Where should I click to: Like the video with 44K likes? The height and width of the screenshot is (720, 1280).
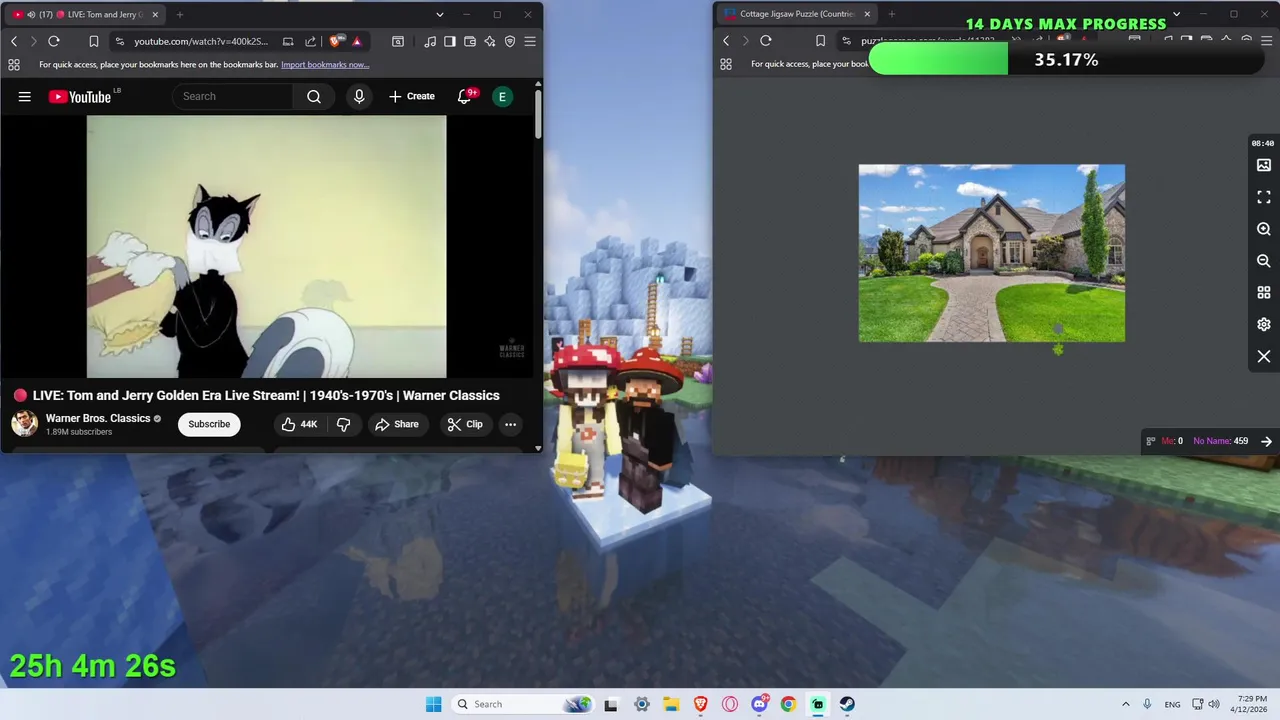[x=299, y=424]
